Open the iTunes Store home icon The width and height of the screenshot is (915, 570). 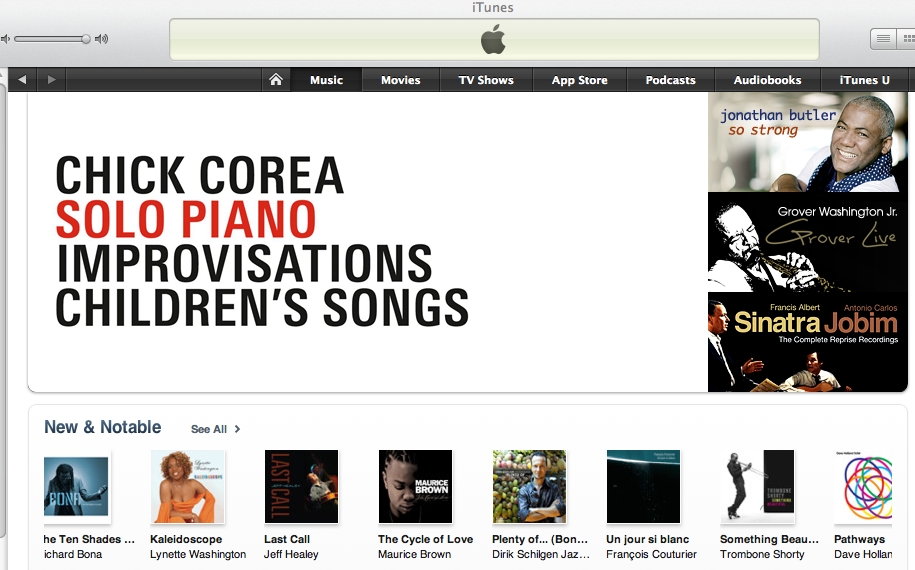(x=276, y=79)
